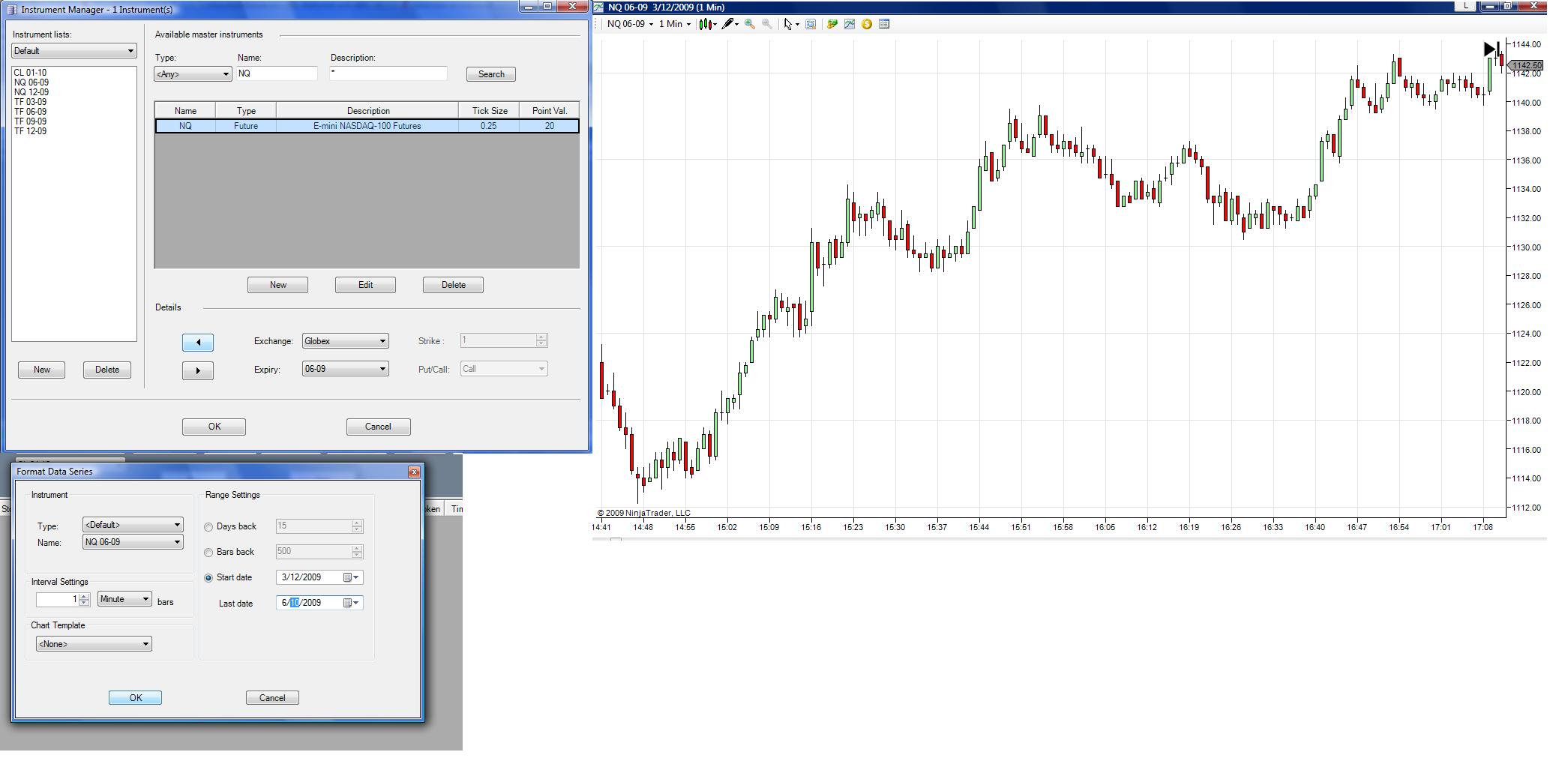The width and height of the screenshot is (1568, 782).
Task: Select TF 09-09 in instrument list
Action: pos(30,121)
